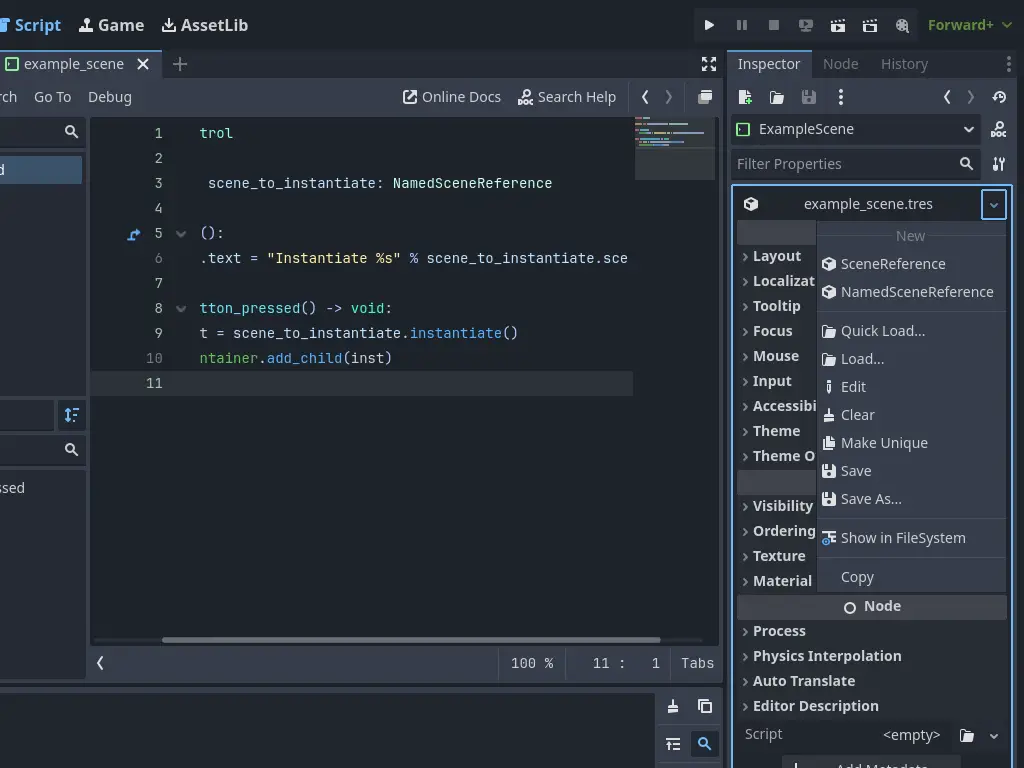Toggle distraction free mode
This screenshot has height=768, width=1024.
(x=709, y=64)
